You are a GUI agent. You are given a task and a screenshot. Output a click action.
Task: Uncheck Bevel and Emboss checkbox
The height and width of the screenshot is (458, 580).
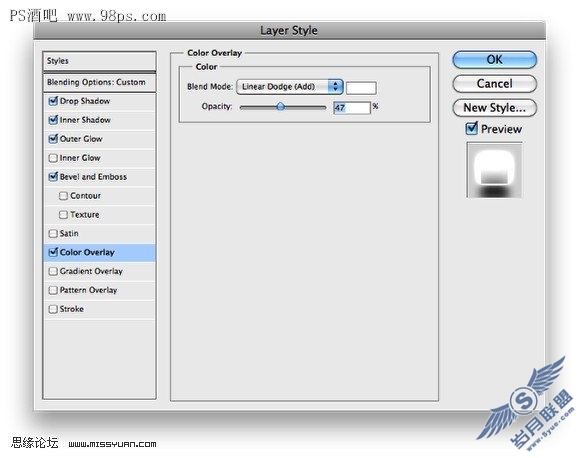point(53,176)
